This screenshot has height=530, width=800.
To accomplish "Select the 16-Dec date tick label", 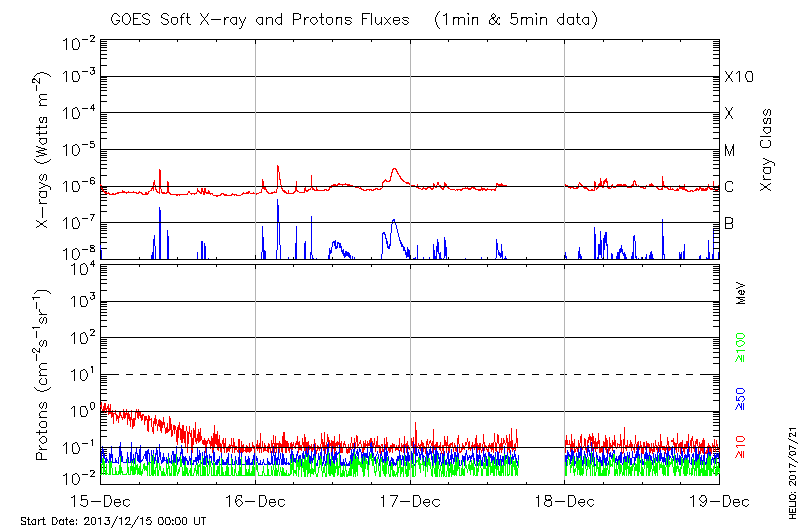I will click(x=256, y=499).
